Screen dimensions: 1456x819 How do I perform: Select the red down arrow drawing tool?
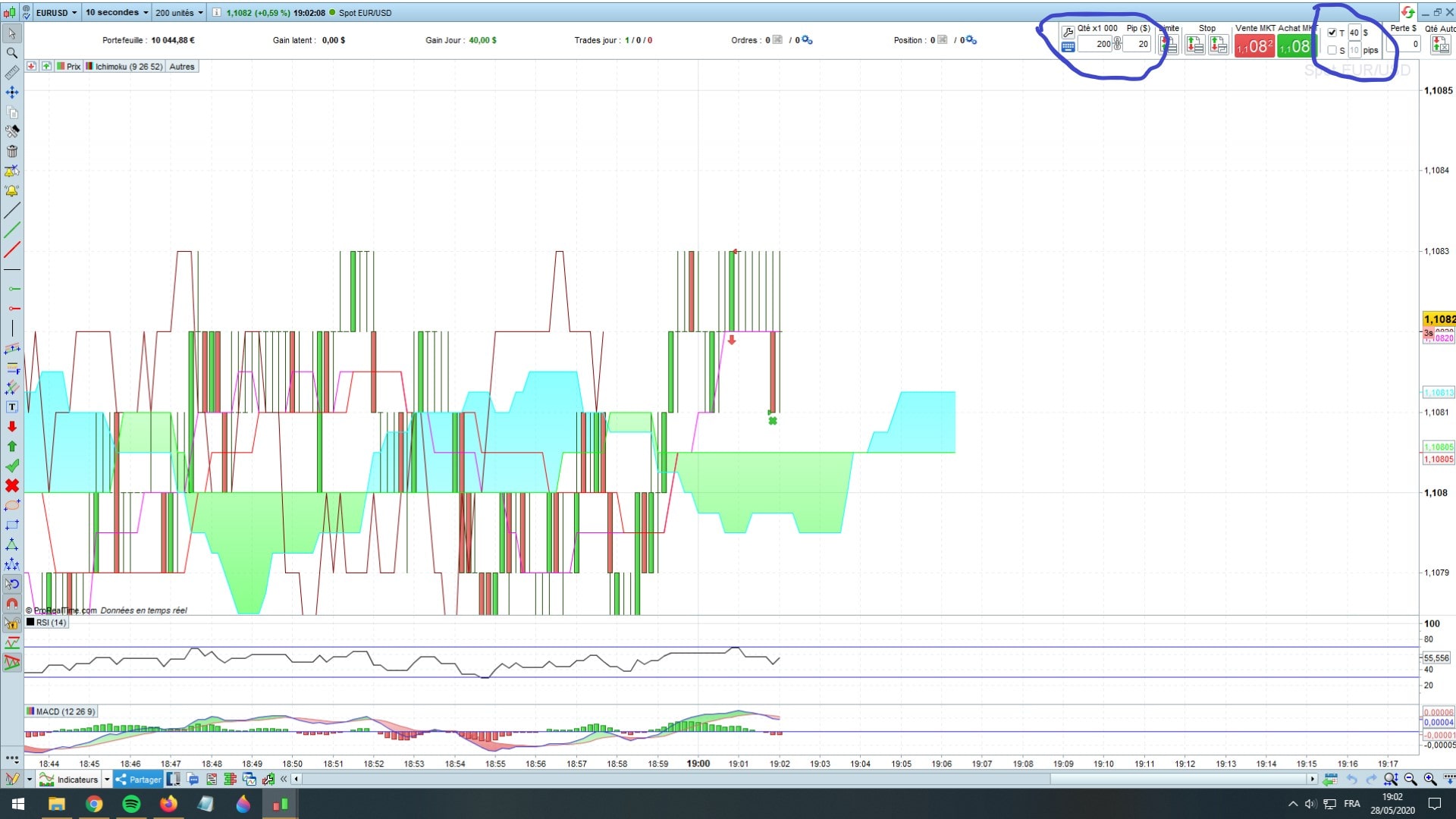(x=12, y=427)
